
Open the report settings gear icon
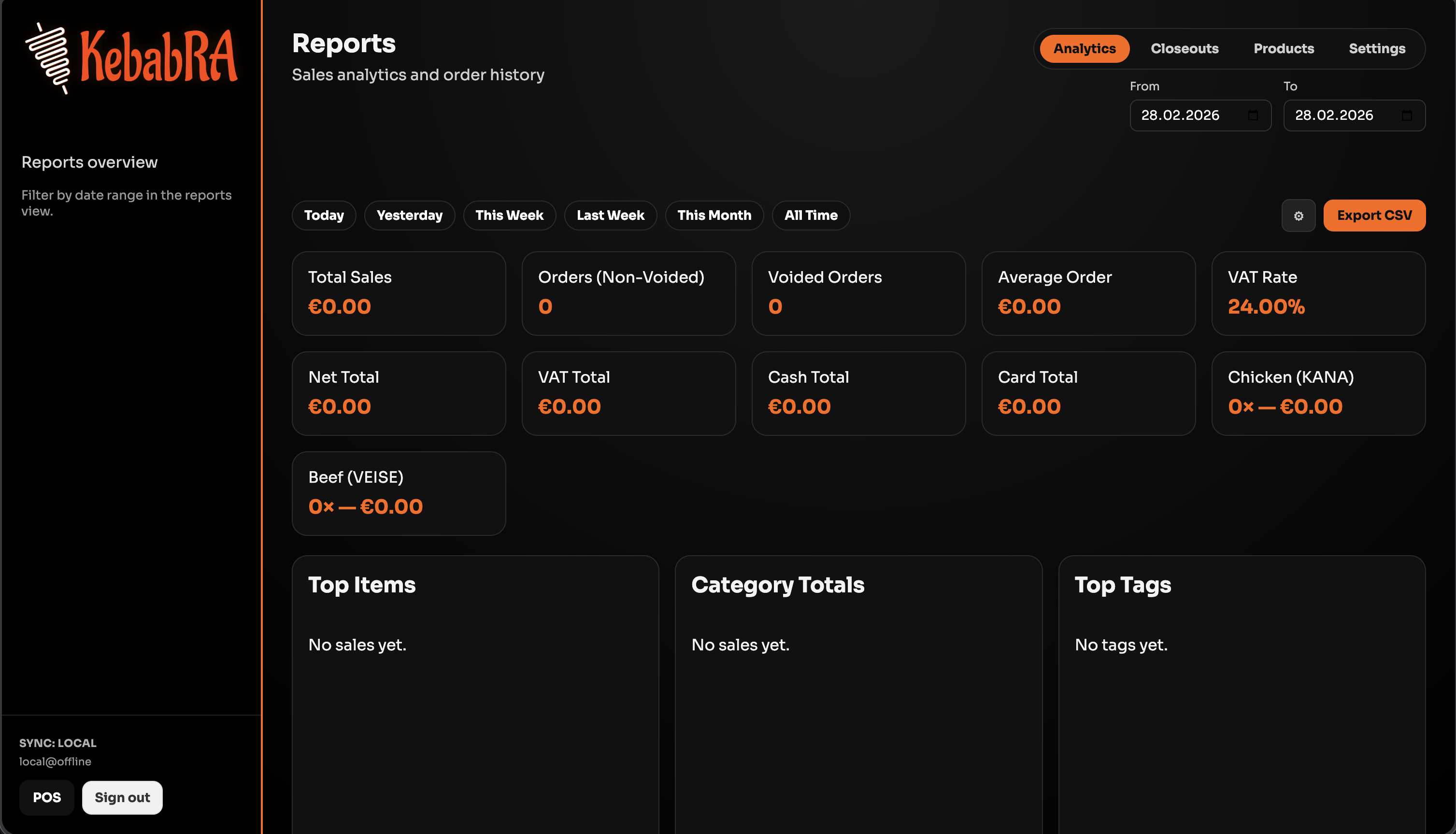point(1299,216)
